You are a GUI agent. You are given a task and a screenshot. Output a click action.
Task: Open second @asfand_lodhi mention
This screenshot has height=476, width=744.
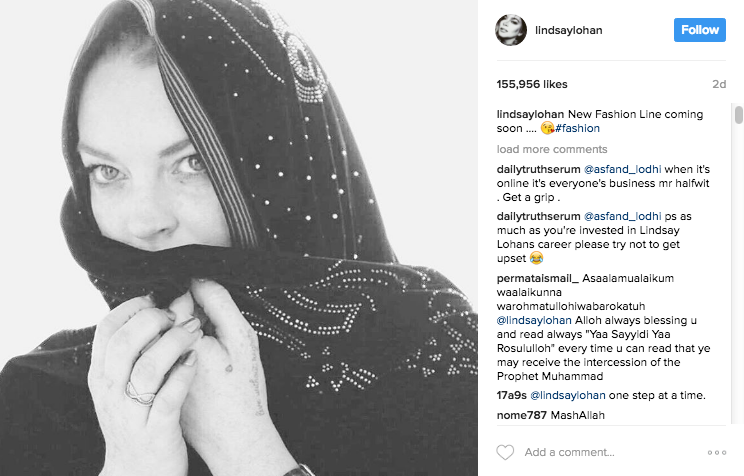[x=622, y=216]
